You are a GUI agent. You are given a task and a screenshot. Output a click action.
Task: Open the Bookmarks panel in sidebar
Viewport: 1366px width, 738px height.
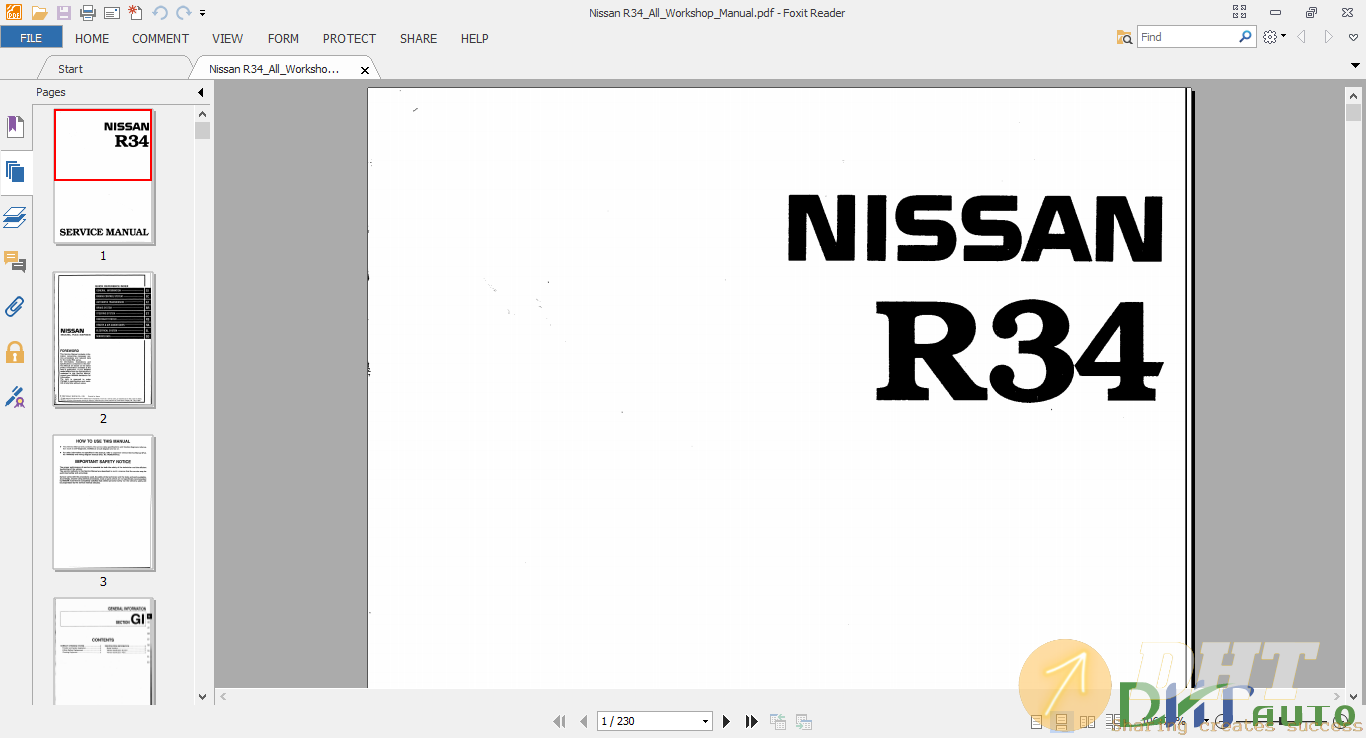coord(15,127)
